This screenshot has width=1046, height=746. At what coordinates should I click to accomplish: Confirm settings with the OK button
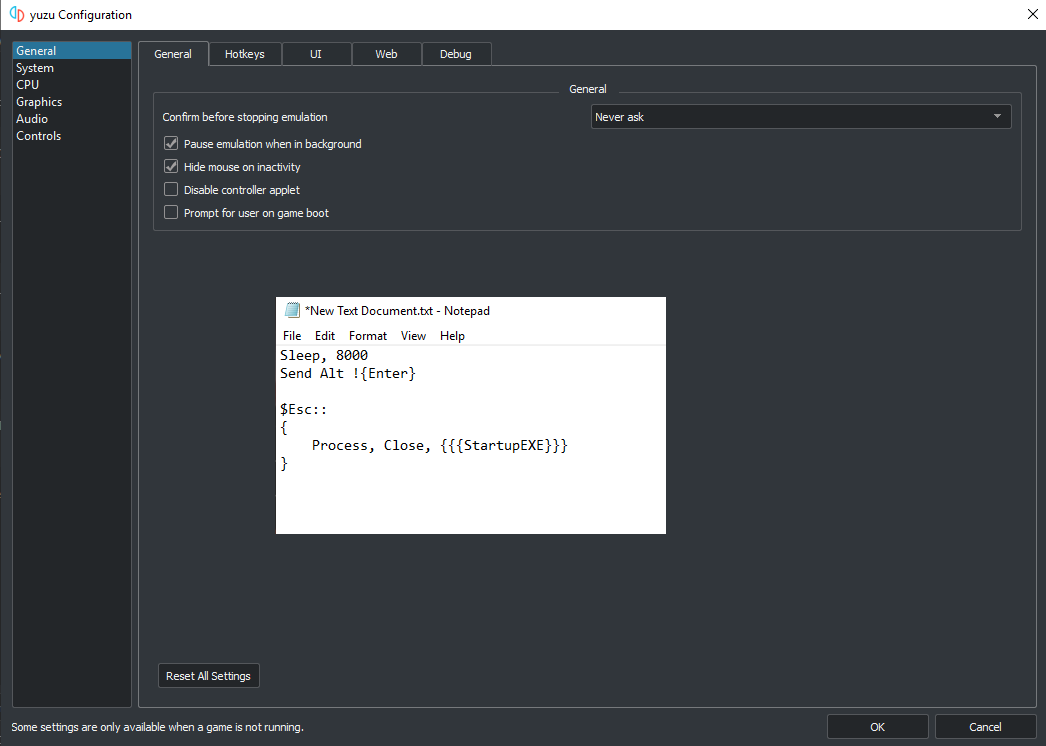877,727
